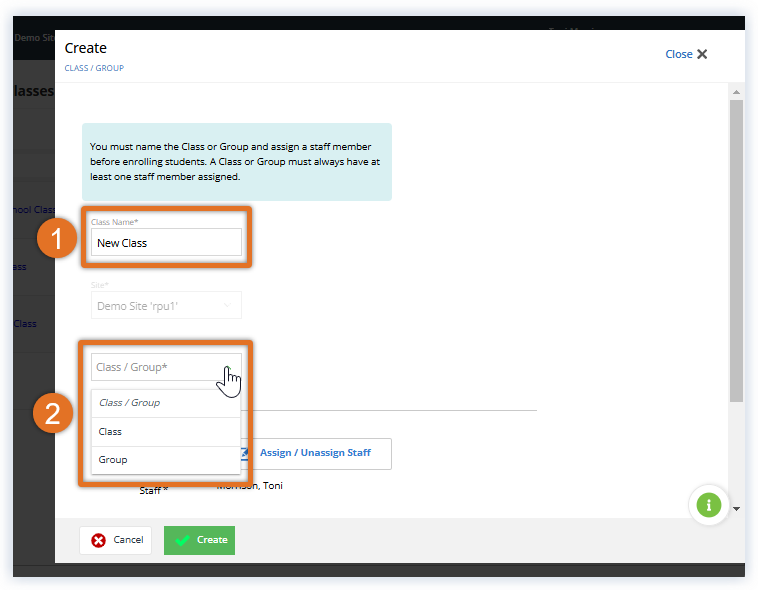
Task: Click into the Class Name field
Action: [x=166, y=242]
